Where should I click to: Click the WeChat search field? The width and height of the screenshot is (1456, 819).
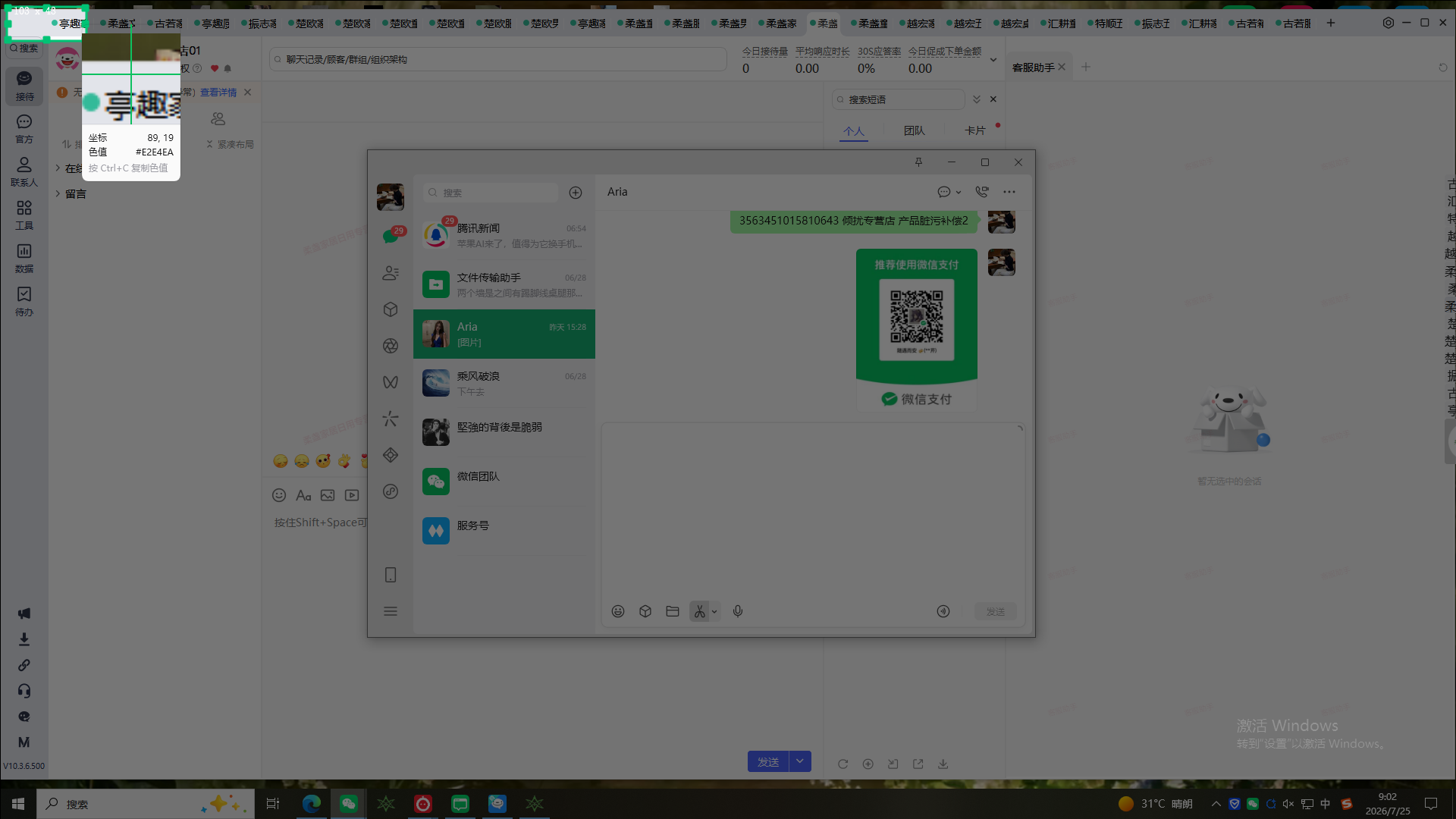491,193
